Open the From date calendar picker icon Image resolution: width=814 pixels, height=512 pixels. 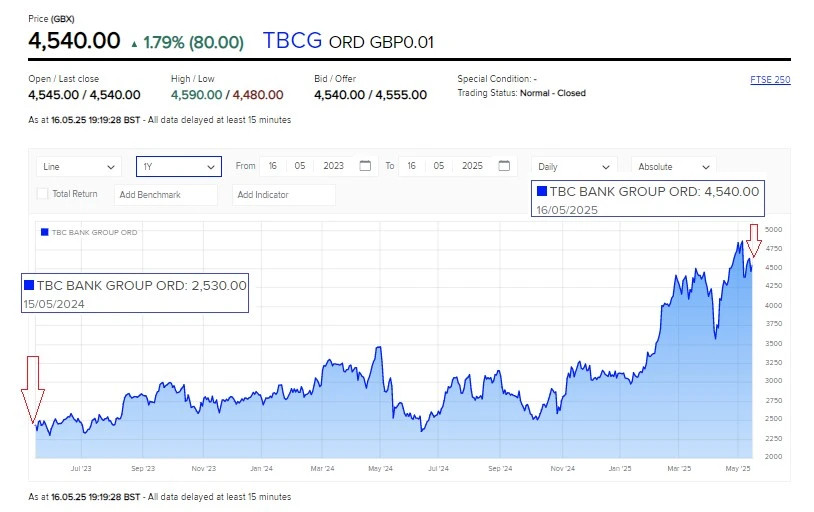(x=365, y=166)
